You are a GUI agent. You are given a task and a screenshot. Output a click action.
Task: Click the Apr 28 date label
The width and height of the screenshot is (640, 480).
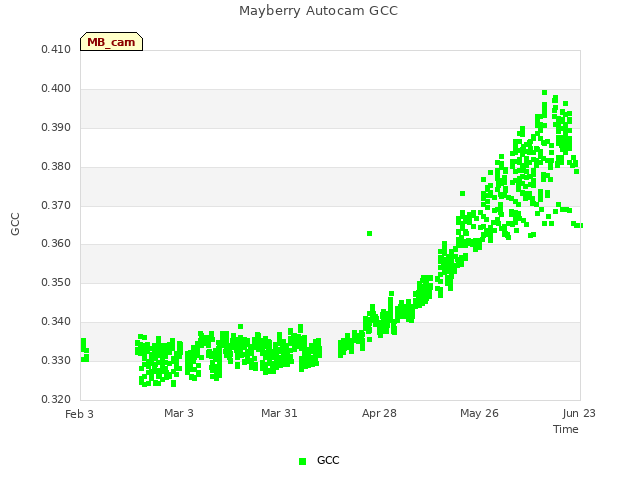[x=379, y=413]
